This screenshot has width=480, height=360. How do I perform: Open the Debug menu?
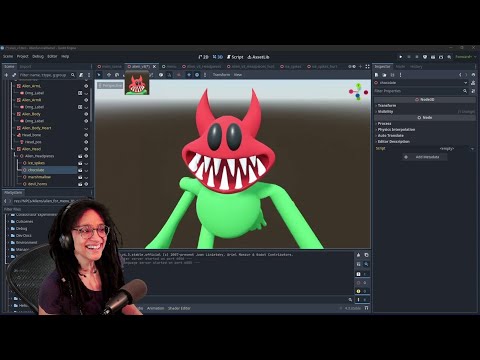(x=38, y=56)
